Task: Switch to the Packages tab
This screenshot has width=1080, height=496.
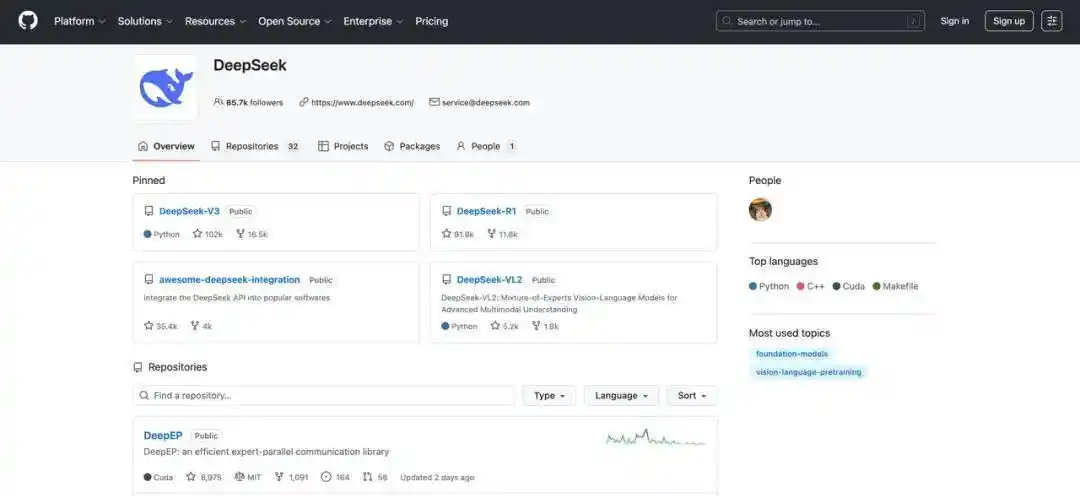Action: point(412,146)
